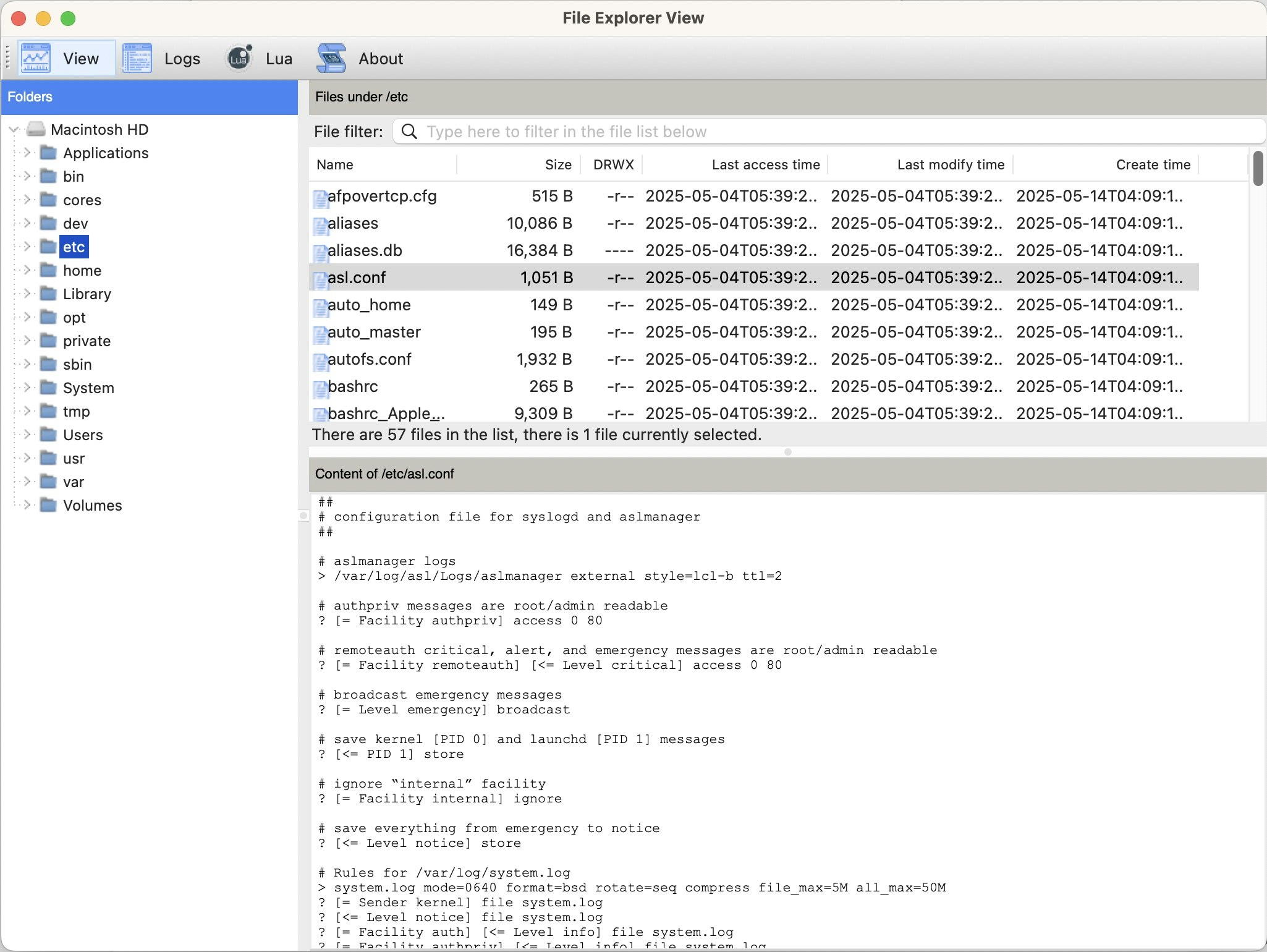Click the Folders panel header
1267x952 pixels.
[x=150, y=97]
